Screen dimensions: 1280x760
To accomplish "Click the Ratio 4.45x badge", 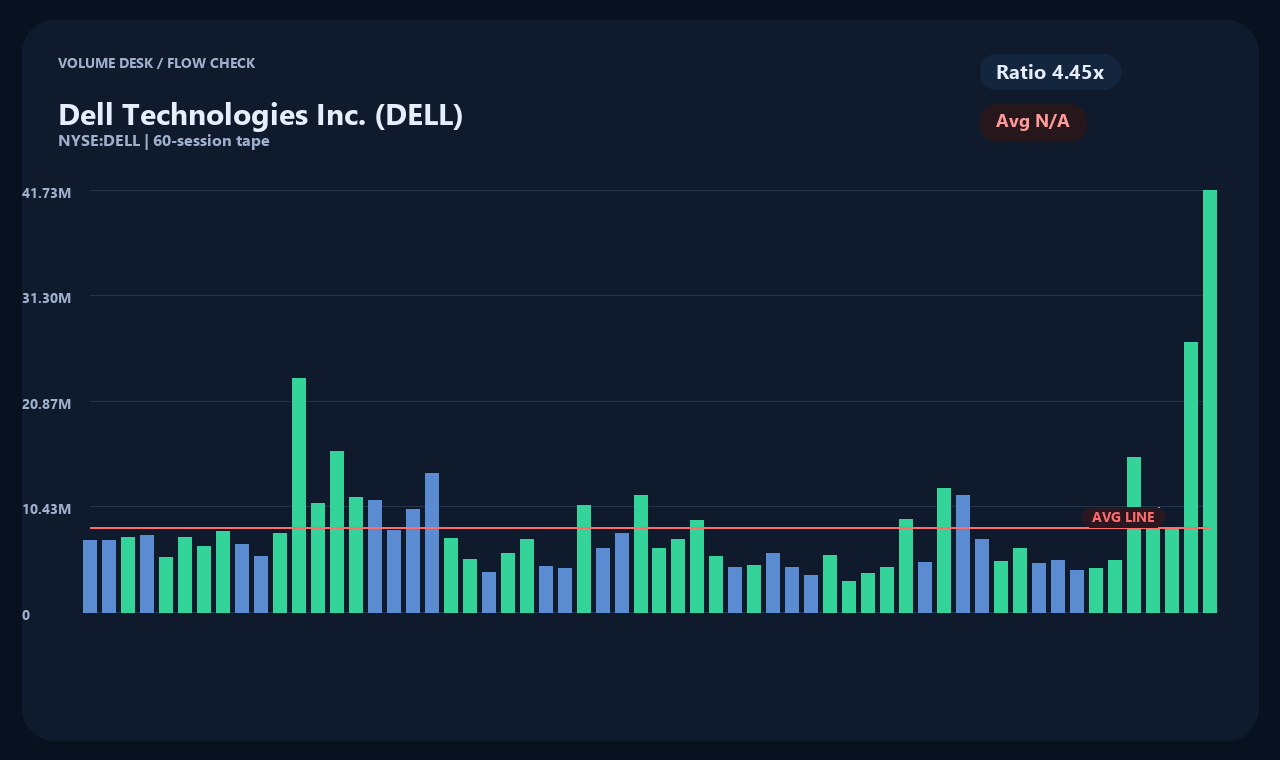I will click(1050, 72).
